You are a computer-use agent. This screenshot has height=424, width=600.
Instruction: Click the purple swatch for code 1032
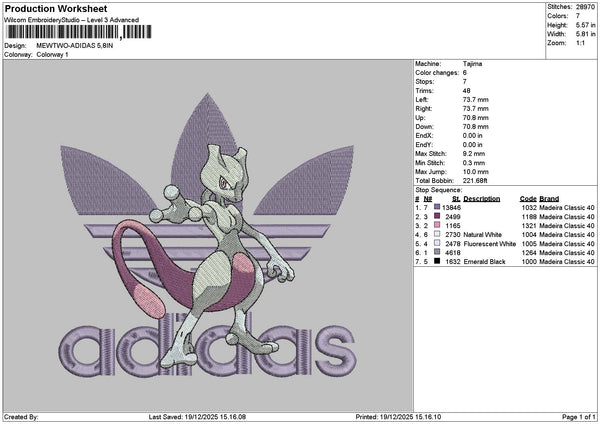click(437, 207)
